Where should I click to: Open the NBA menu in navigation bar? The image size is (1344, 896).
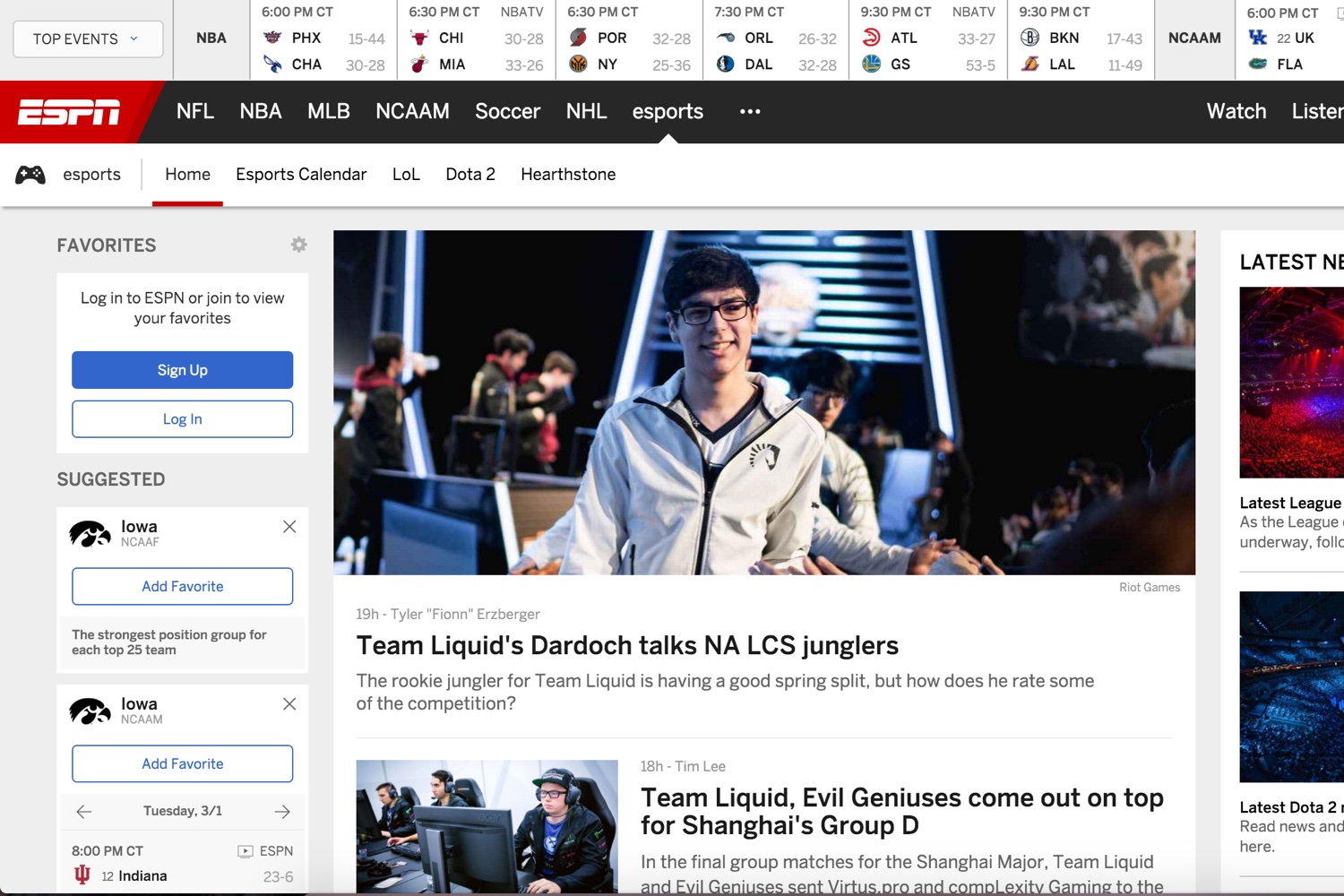tap(261, 111)
